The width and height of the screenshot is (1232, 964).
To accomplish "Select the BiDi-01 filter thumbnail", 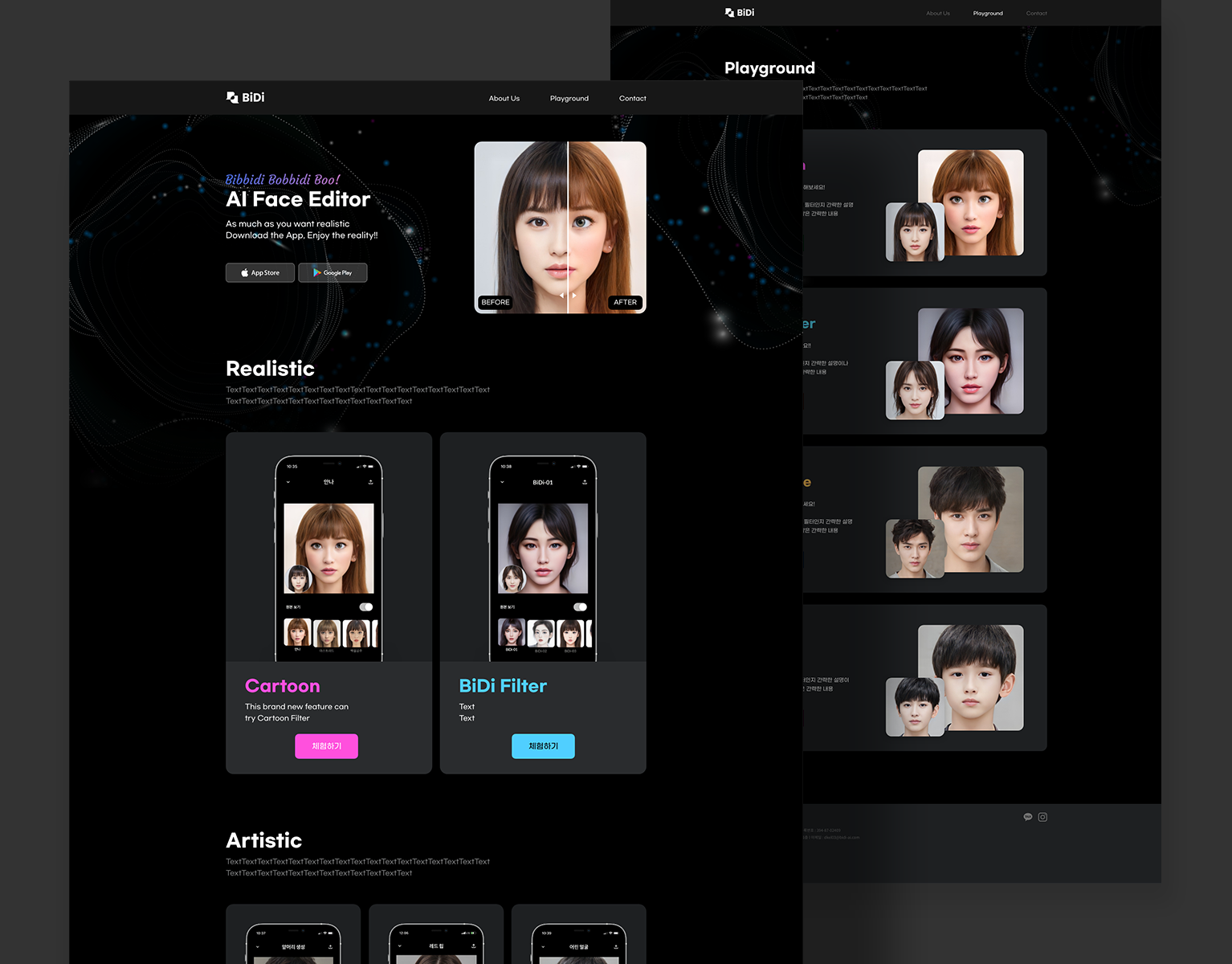I will click(x=512, y=633).
